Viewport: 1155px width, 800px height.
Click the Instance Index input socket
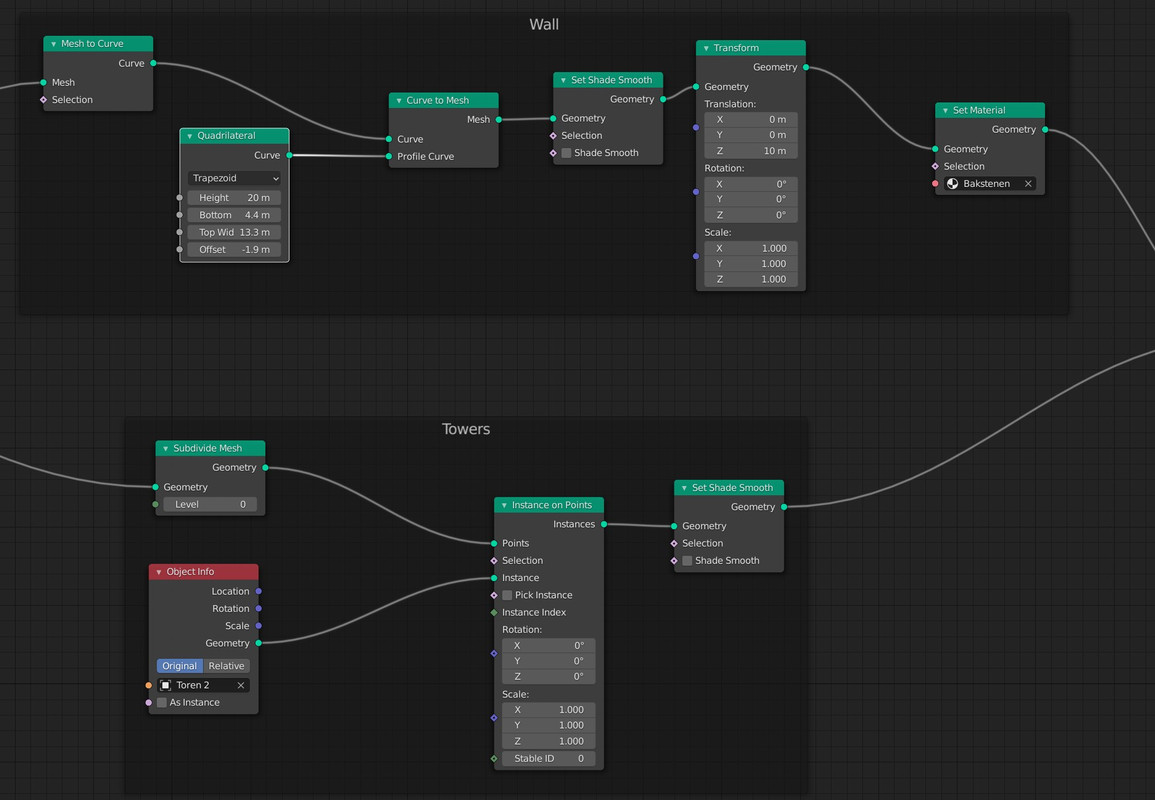(494, 612)
